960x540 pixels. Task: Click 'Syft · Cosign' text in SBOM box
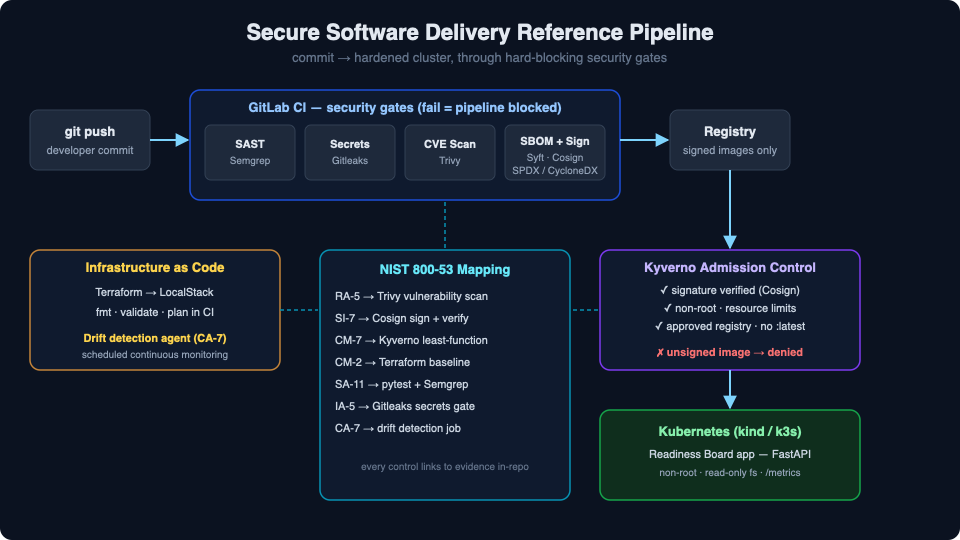tap(555, 157)
